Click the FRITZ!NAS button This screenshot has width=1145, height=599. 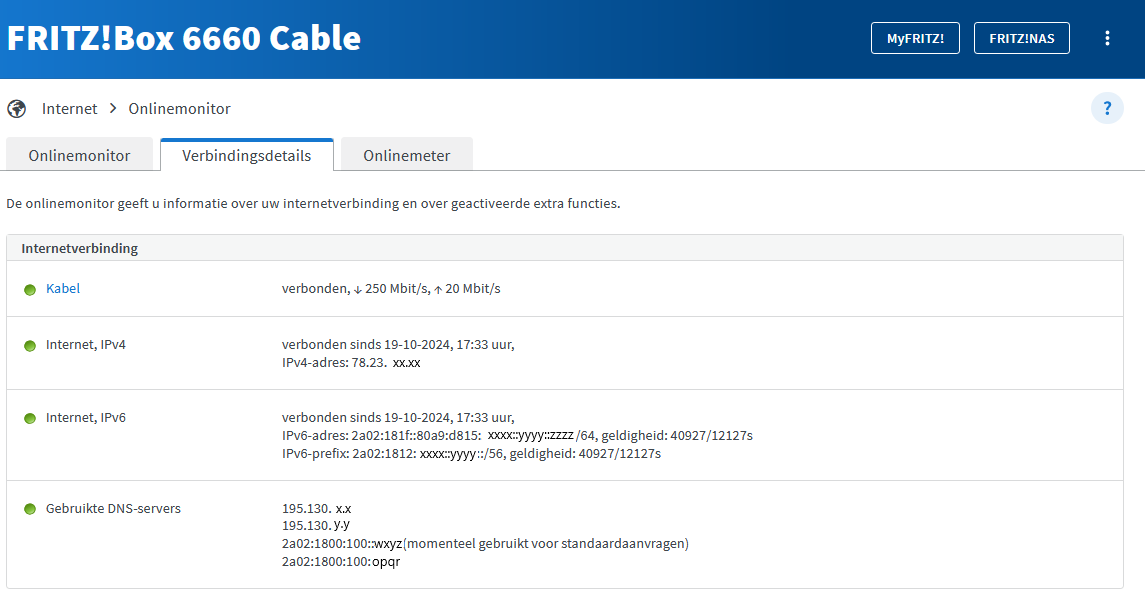pos(1021,38)
